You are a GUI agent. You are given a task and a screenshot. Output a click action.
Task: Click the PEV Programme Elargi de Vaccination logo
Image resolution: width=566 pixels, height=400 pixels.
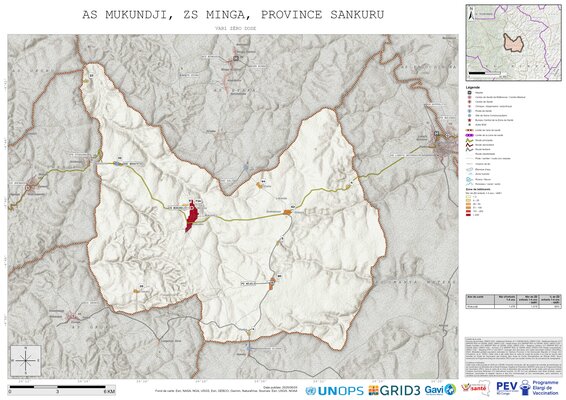click(527, 388)
